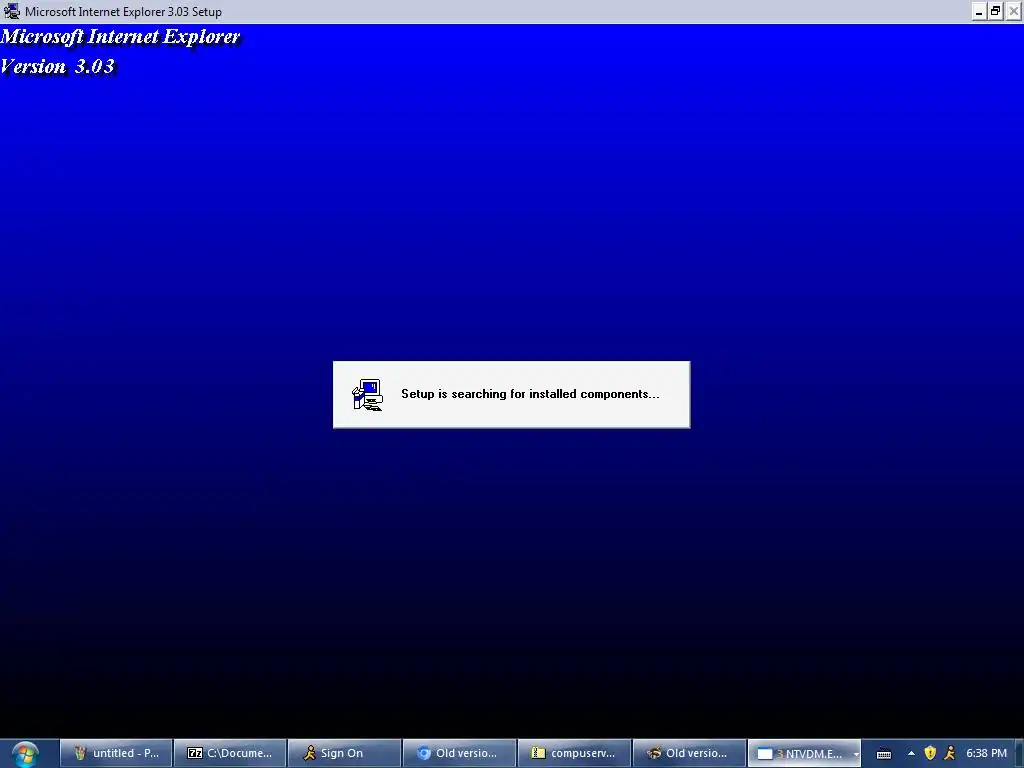Close the Internet Explorer 3.03 Setup window
Viewport: 1024px width, 768px height.
click(x=1014, y=11)
